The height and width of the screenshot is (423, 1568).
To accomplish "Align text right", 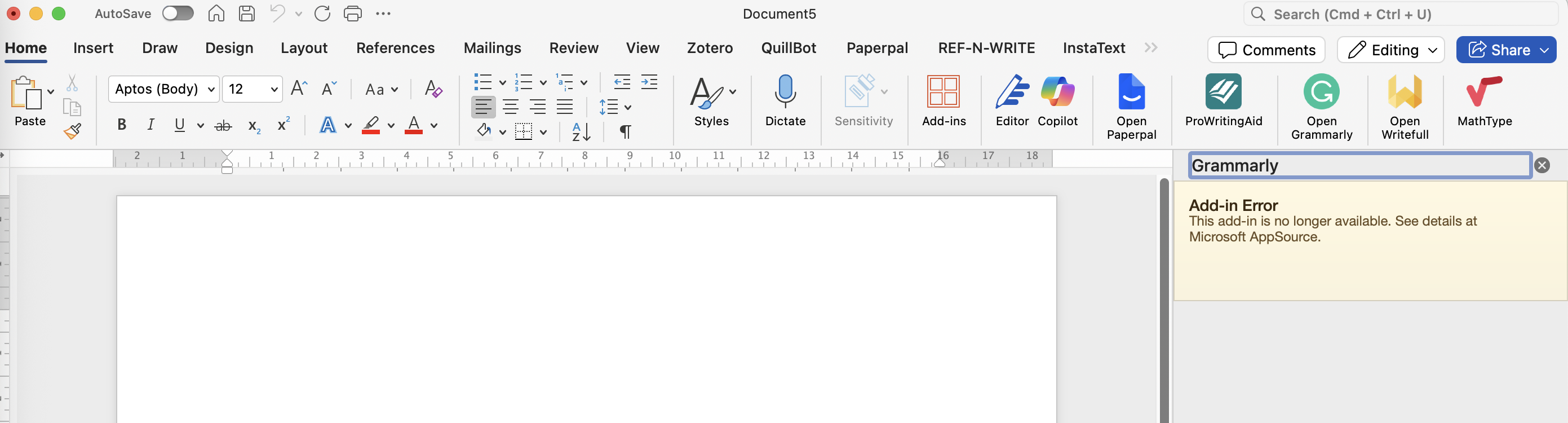I will tap(538, 107).
